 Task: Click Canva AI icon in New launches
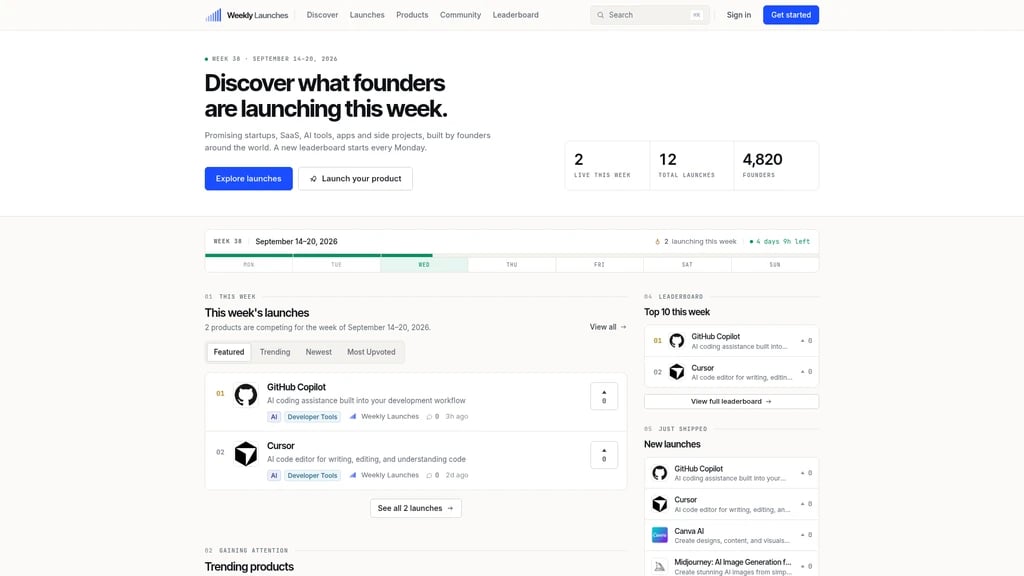pos(660,535)
